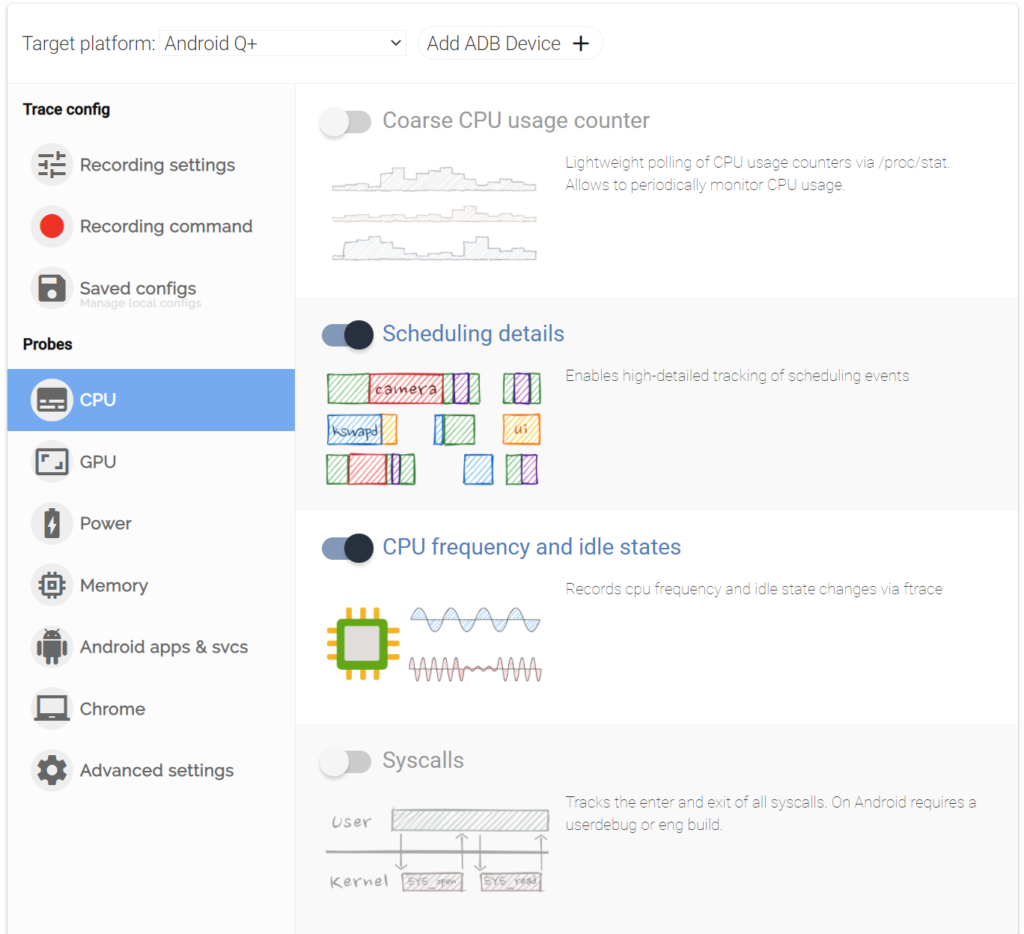Click the red Recording command icon
The width and height of the screenshot is (1024, 934).
click(x=52, y=227)
